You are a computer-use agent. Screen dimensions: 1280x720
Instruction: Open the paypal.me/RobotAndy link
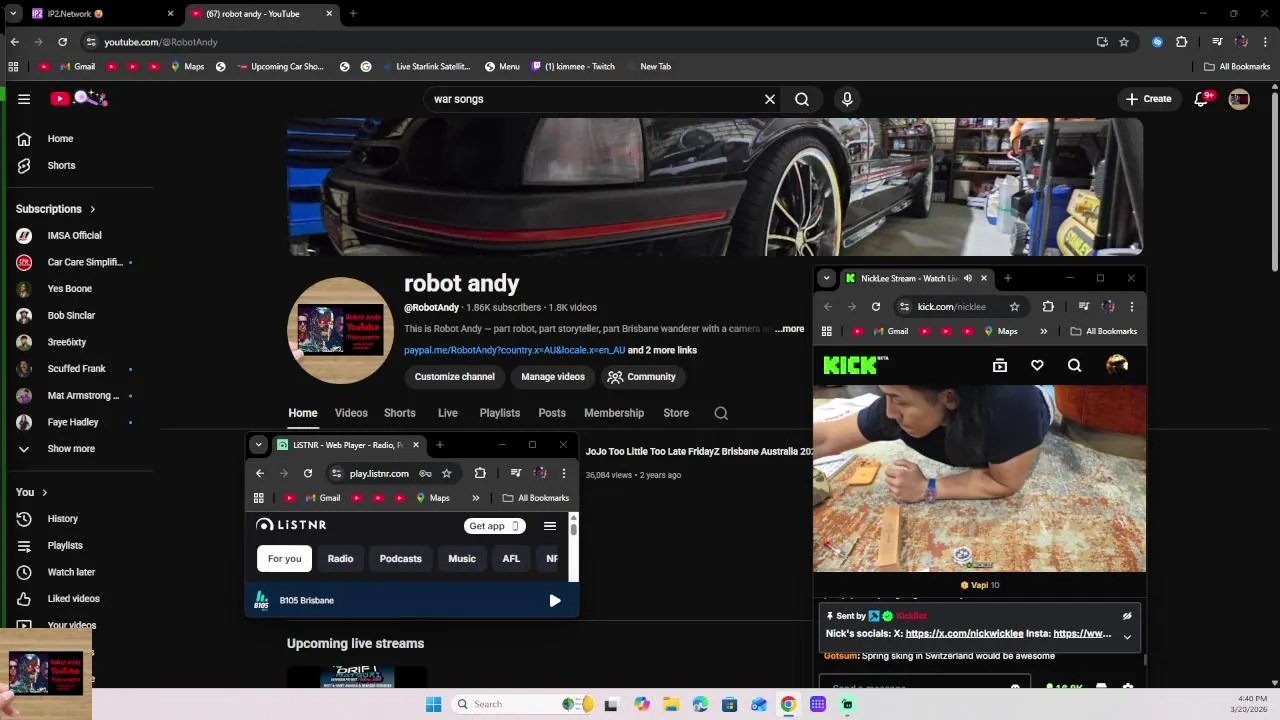click(514, 350)
